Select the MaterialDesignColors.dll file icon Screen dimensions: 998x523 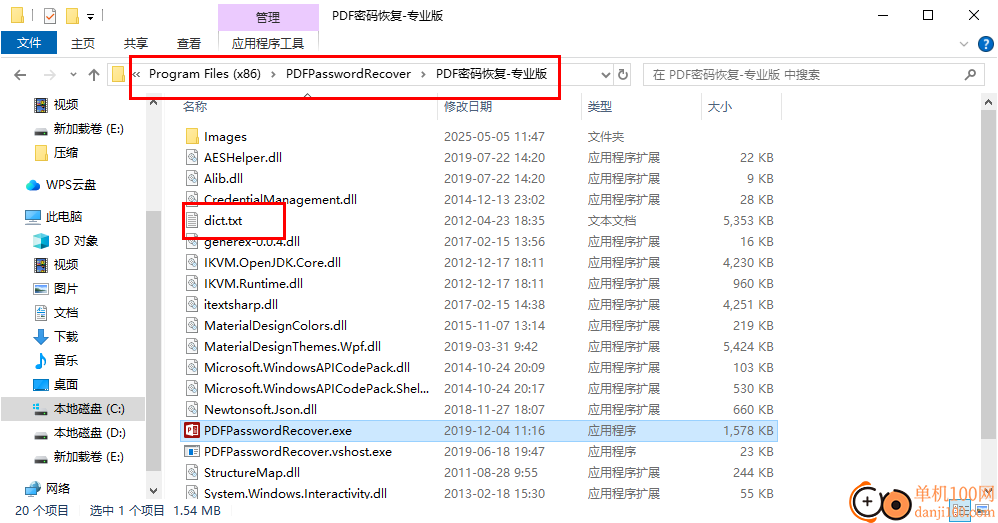coord(192,325)
